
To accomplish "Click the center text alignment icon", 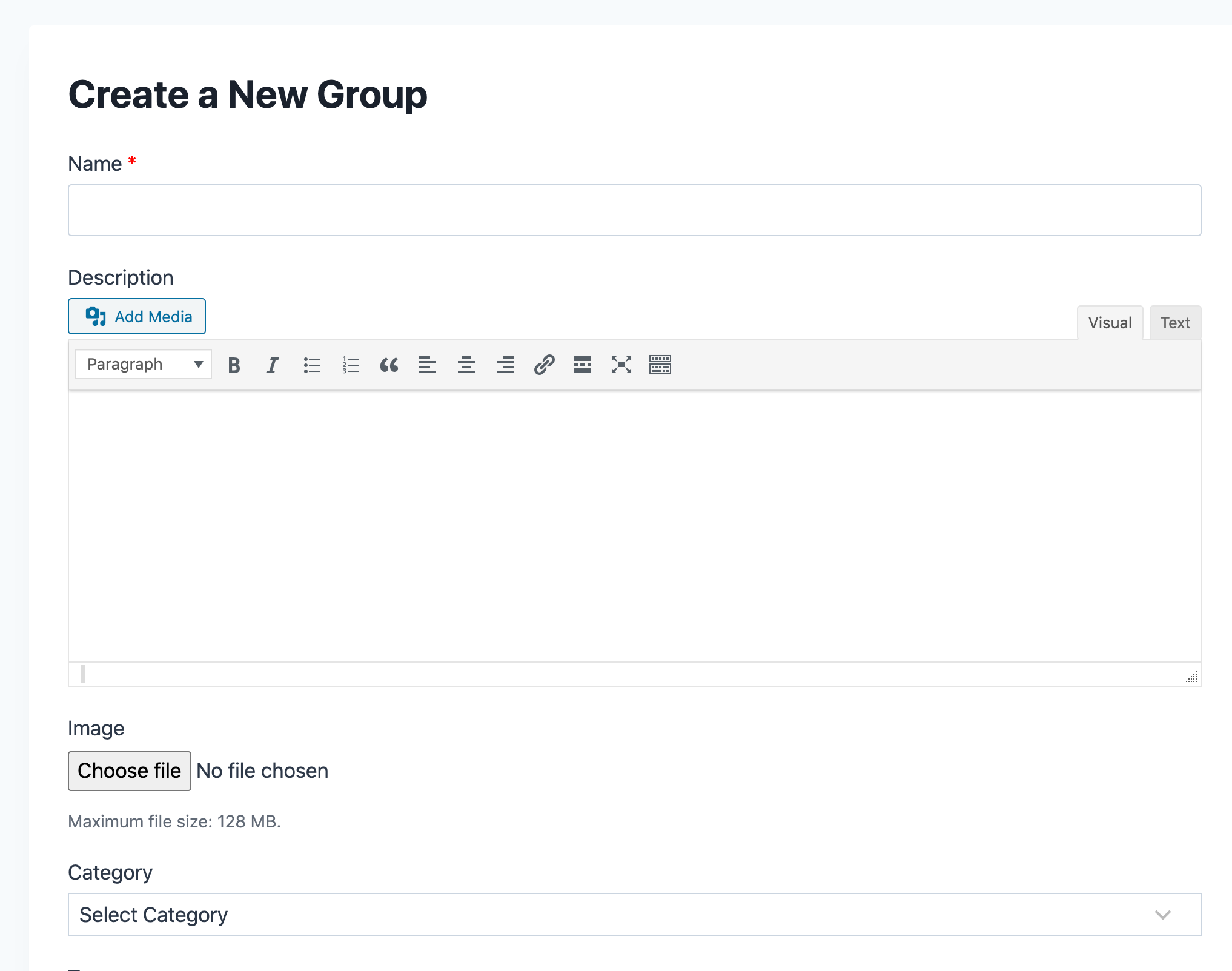I will click(x=466, y=364).
